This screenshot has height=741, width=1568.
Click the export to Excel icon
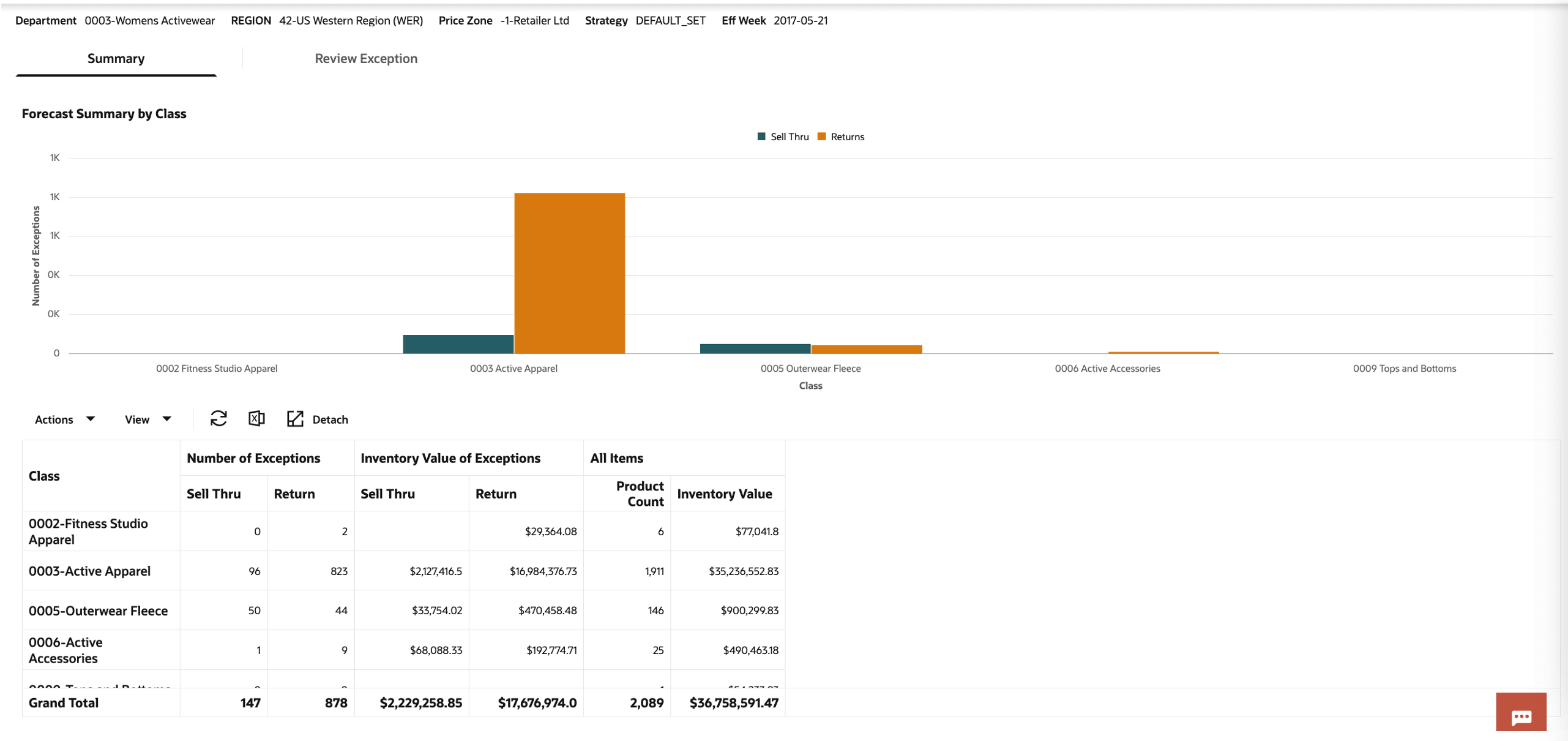coord(256,419)
